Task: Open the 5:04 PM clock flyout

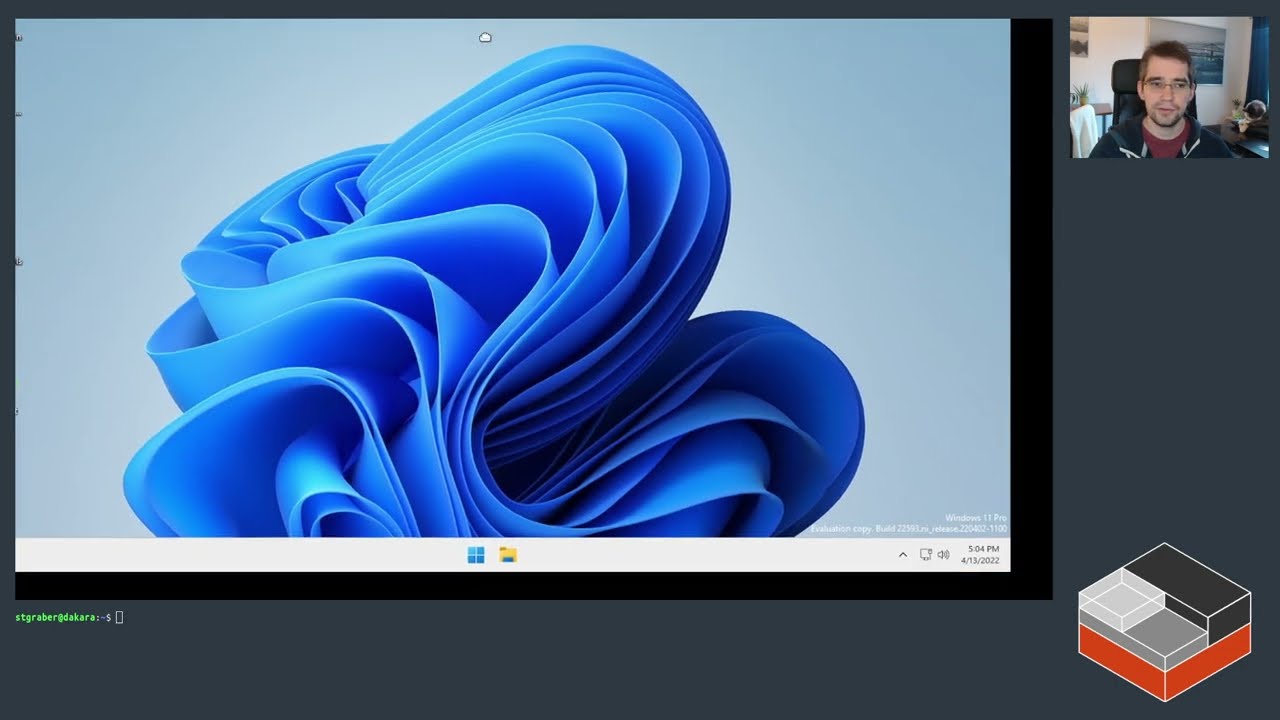Action: [982, 549]
